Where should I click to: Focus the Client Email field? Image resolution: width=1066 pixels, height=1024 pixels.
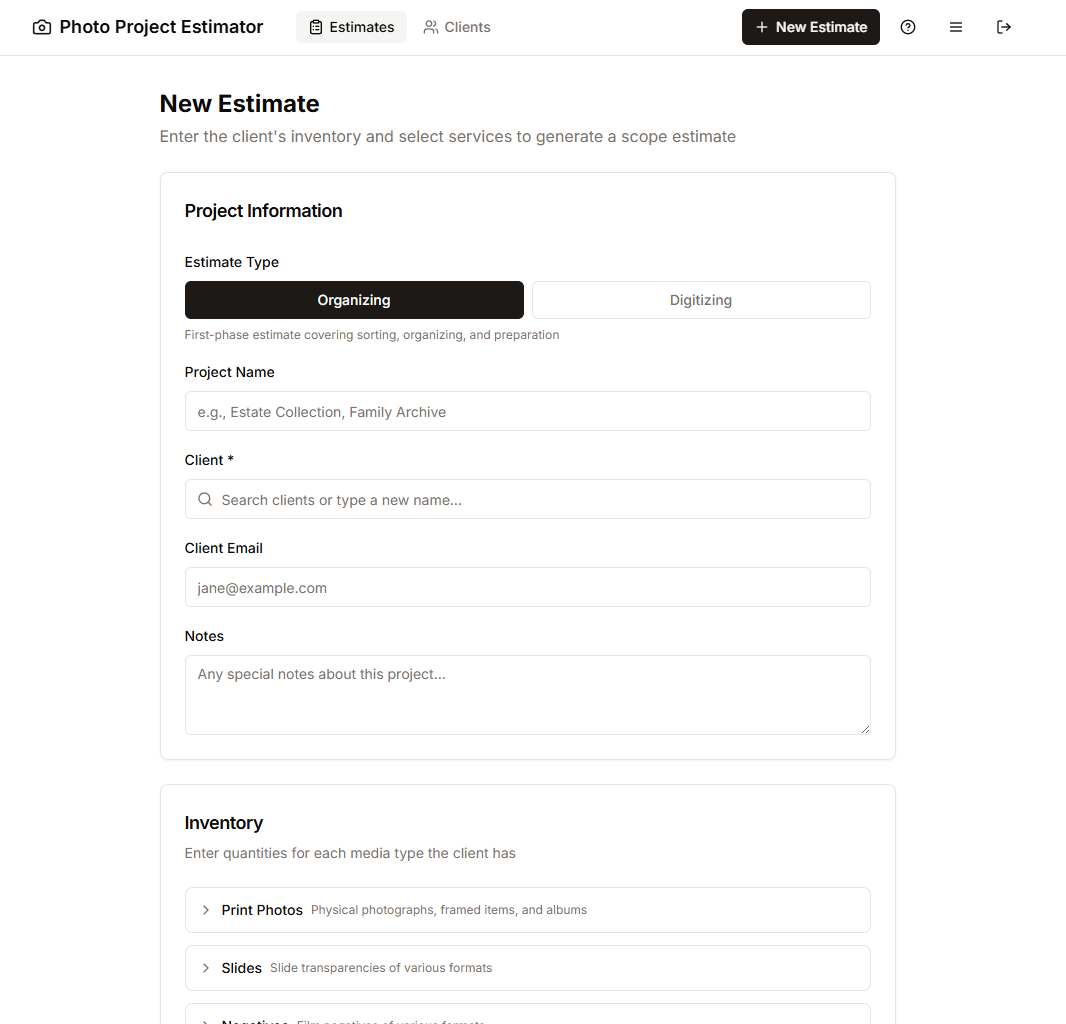[527, 588]
